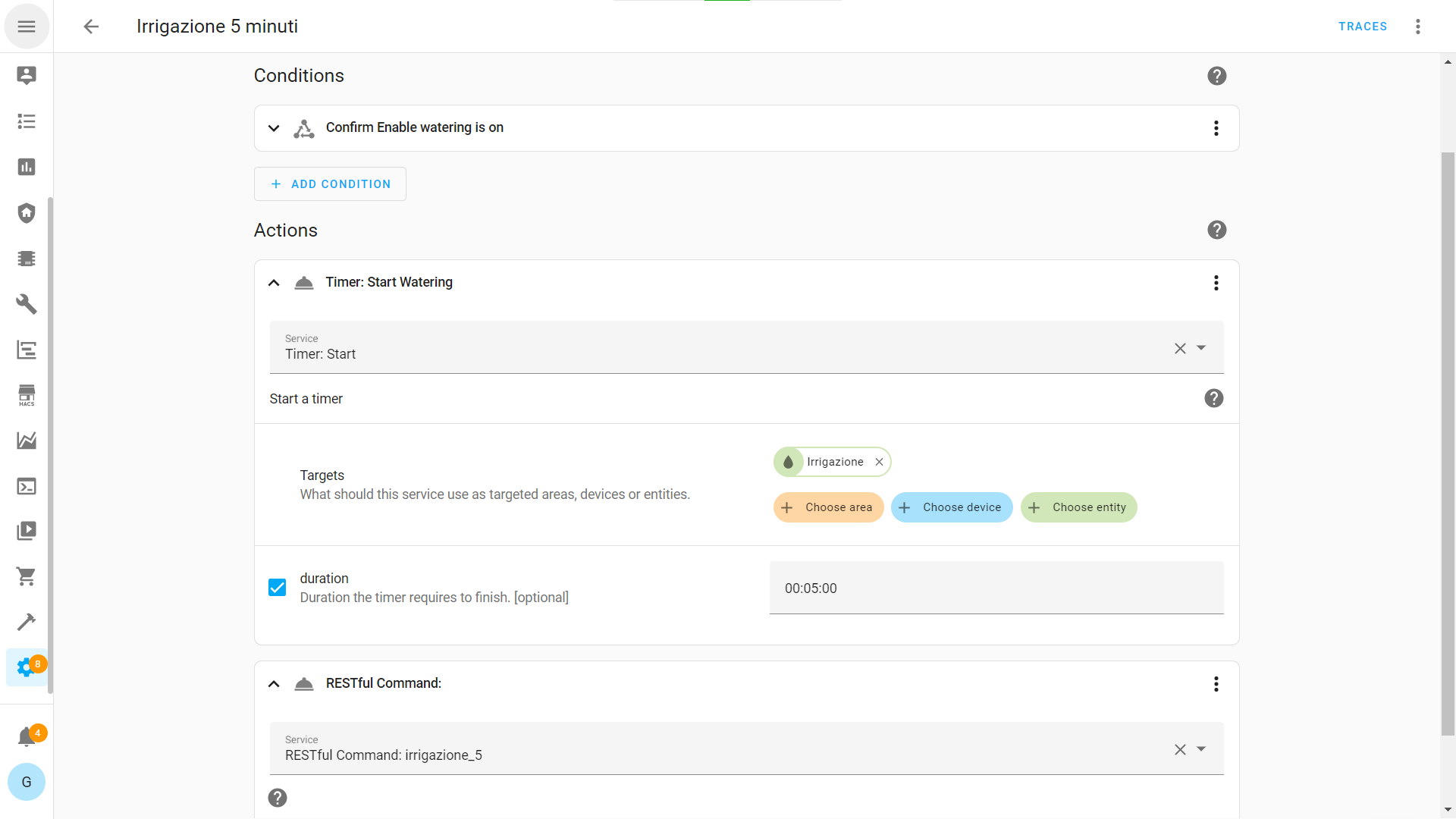Uncheck the duration checkbox
The height and width of the screenshot is (819, 1456).
click(278, 588)
